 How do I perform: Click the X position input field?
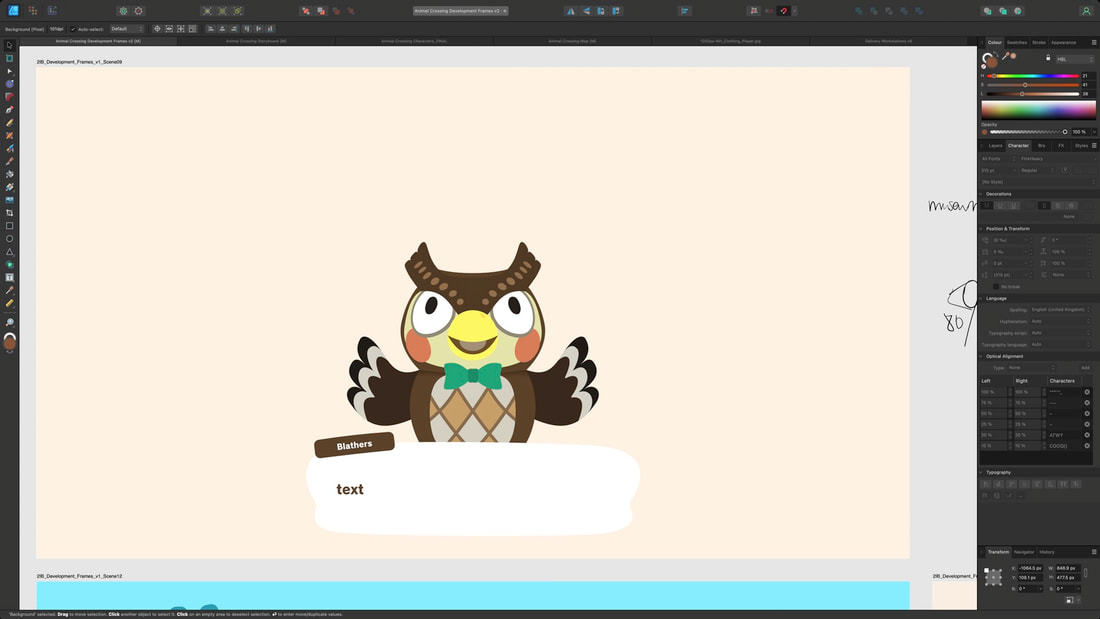pos(1030,568)
